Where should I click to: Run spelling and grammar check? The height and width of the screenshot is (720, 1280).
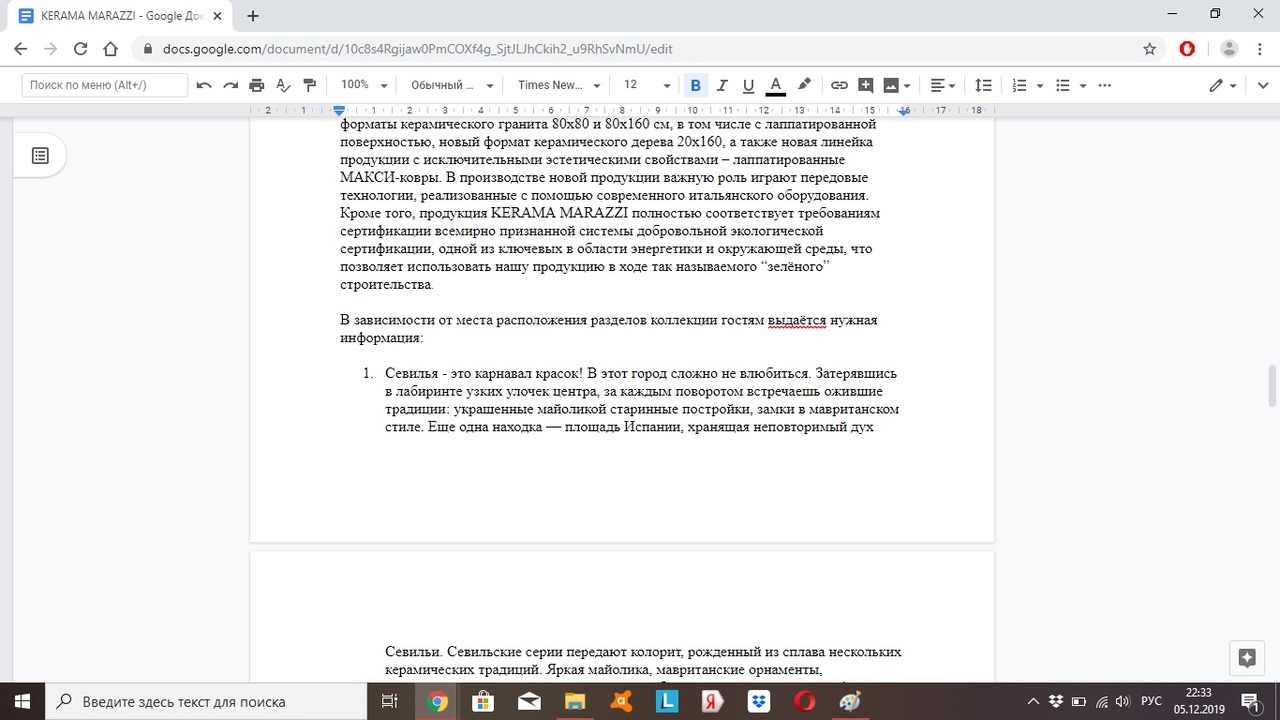[283, 86]
